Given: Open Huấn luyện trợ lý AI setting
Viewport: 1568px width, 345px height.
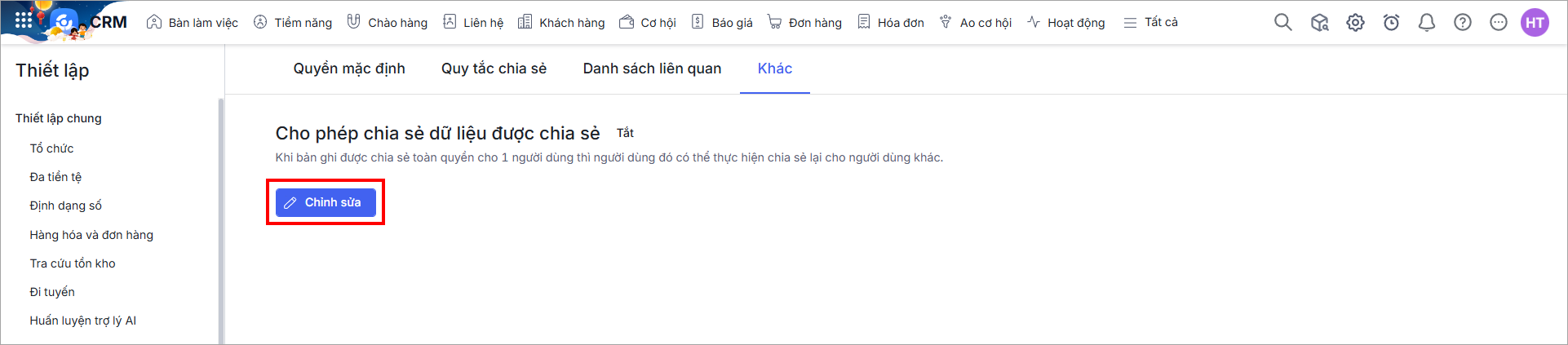Looking at the screenshot, I should [83, 321].
